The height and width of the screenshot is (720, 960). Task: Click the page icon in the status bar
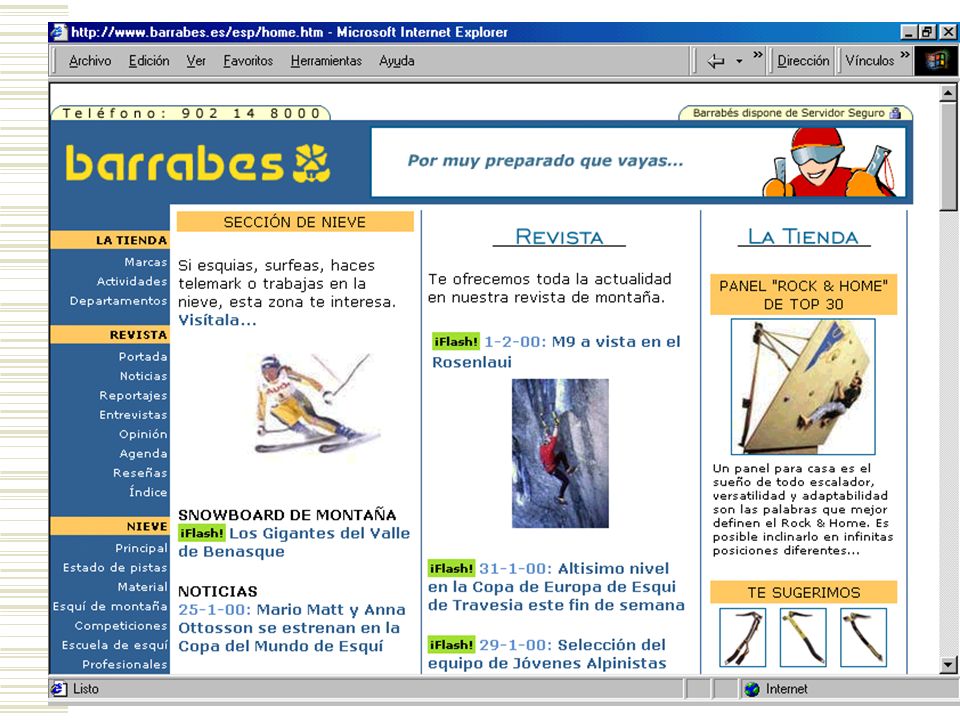(x=59, y=689)
